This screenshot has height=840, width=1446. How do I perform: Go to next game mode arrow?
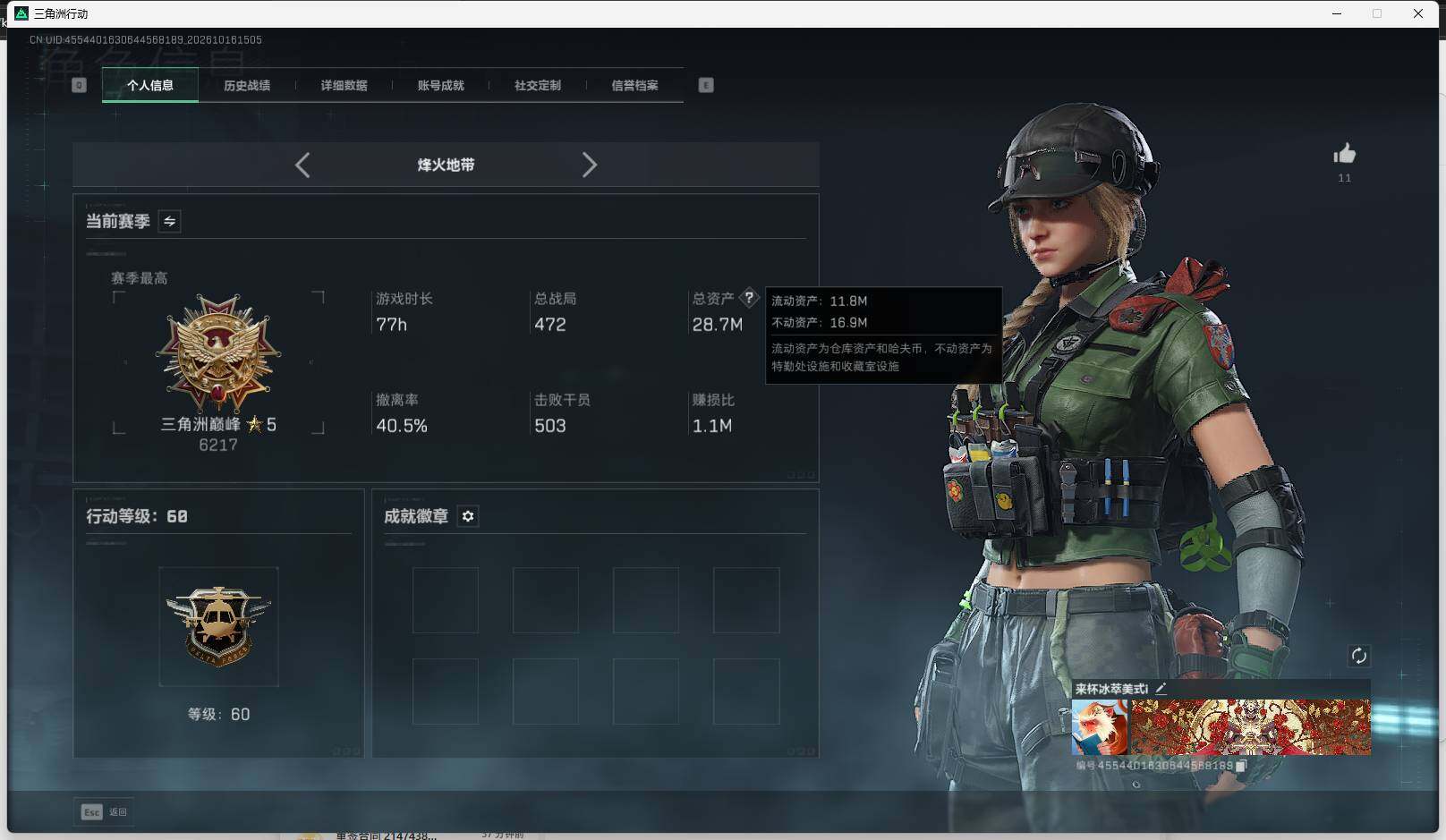click(589, 165)
